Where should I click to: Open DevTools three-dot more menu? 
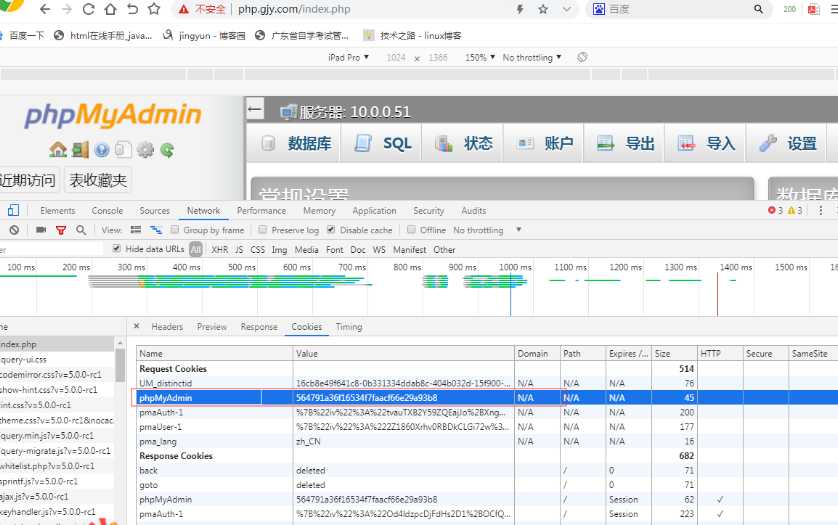pos(820,211)
